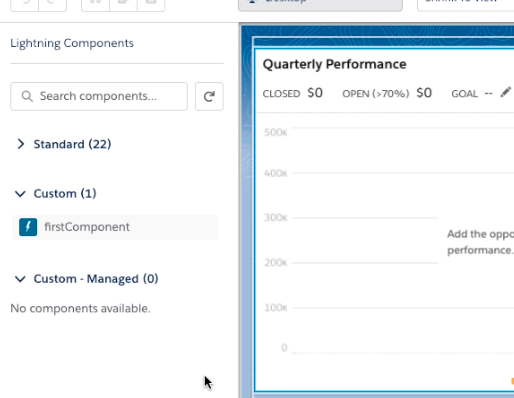Cut the selected component via toolbar
This screenshot has width=514, height=398.
(95, 4)
